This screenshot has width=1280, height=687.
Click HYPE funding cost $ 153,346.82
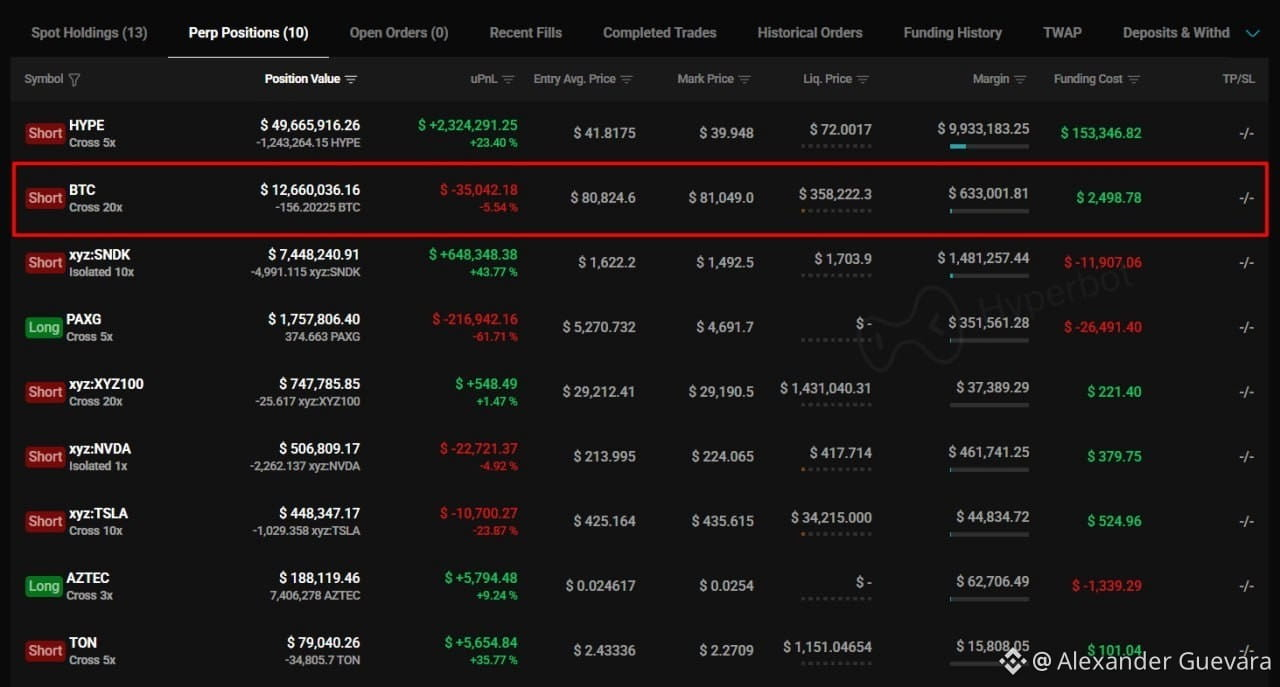(1101, 133)
